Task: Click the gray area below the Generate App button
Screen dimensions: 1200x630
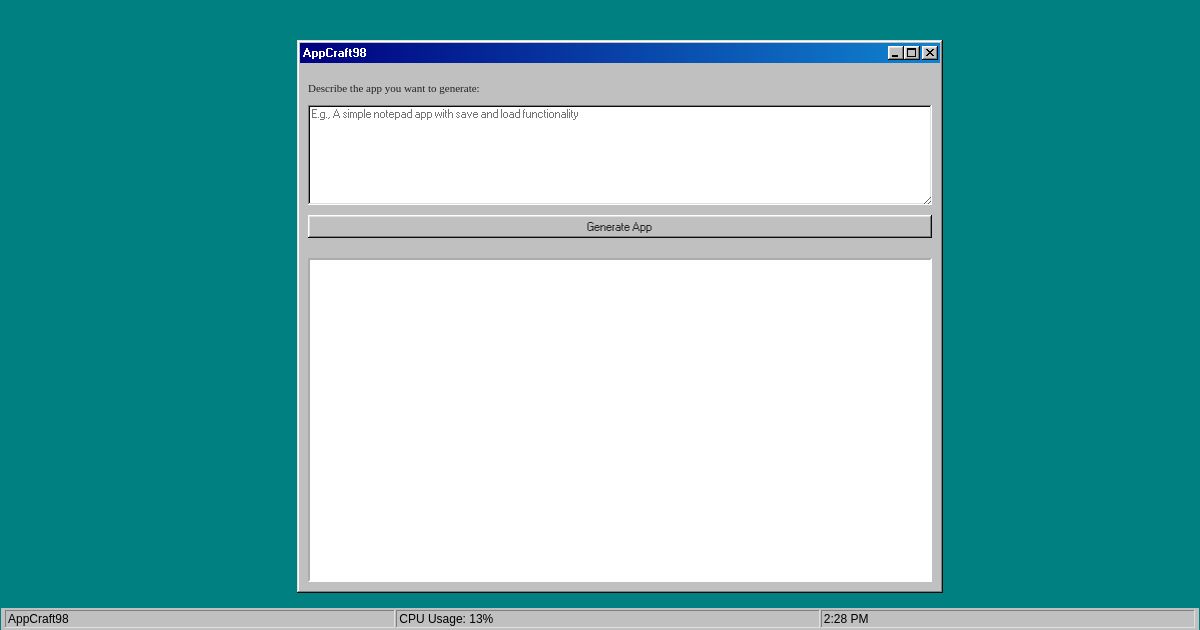Action: click(x=619, y=248)
